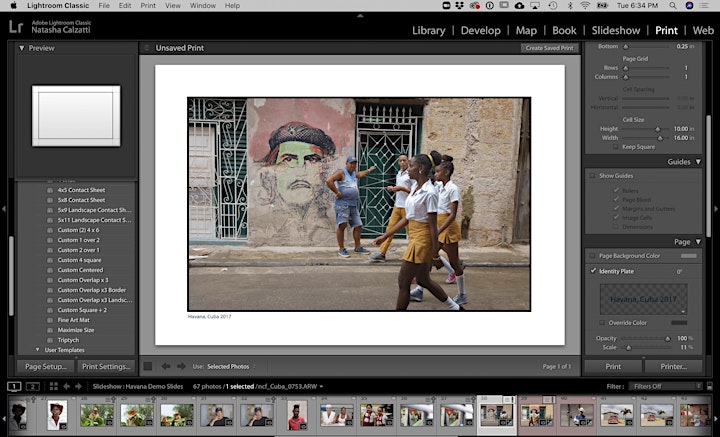720x437 pixels.
Task: Select filmstrip thumbnail of man in red shirt
Action: (x=296, y=415)
